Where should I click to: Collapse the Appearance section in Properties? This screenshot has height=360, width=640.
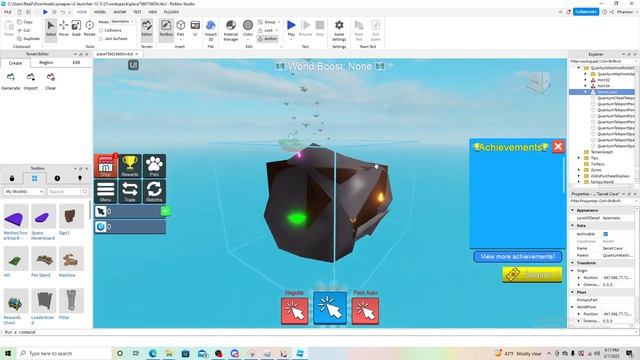pos(573,210)
